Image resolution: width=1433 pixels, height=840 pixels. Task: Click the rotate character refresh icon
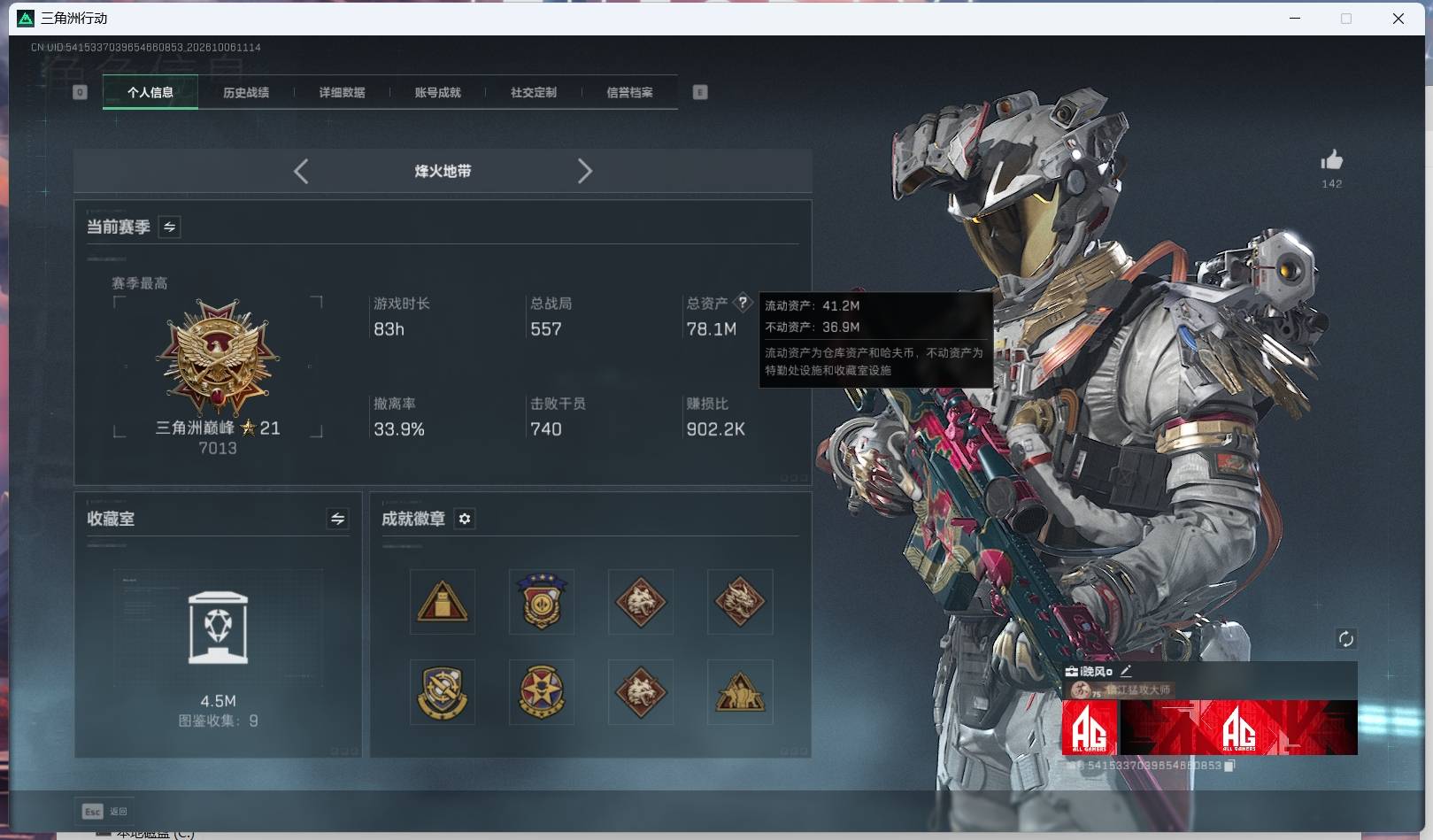point(1345,639)
